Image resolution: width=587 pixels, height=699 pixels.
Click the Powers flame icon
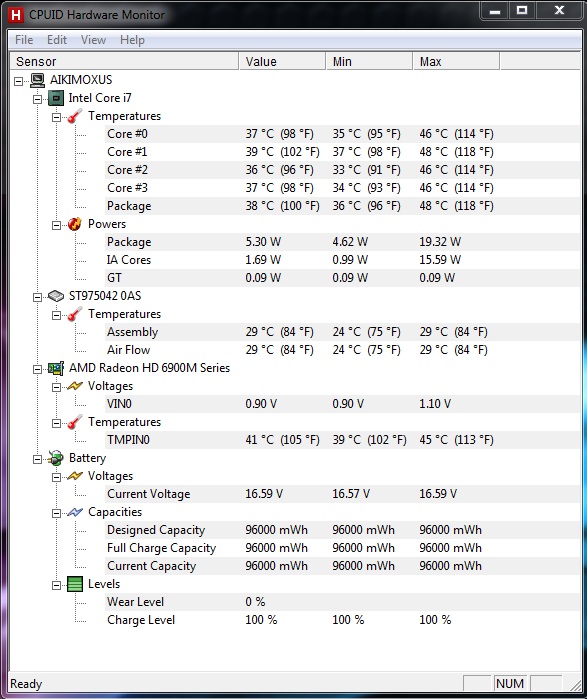(74, 224)
